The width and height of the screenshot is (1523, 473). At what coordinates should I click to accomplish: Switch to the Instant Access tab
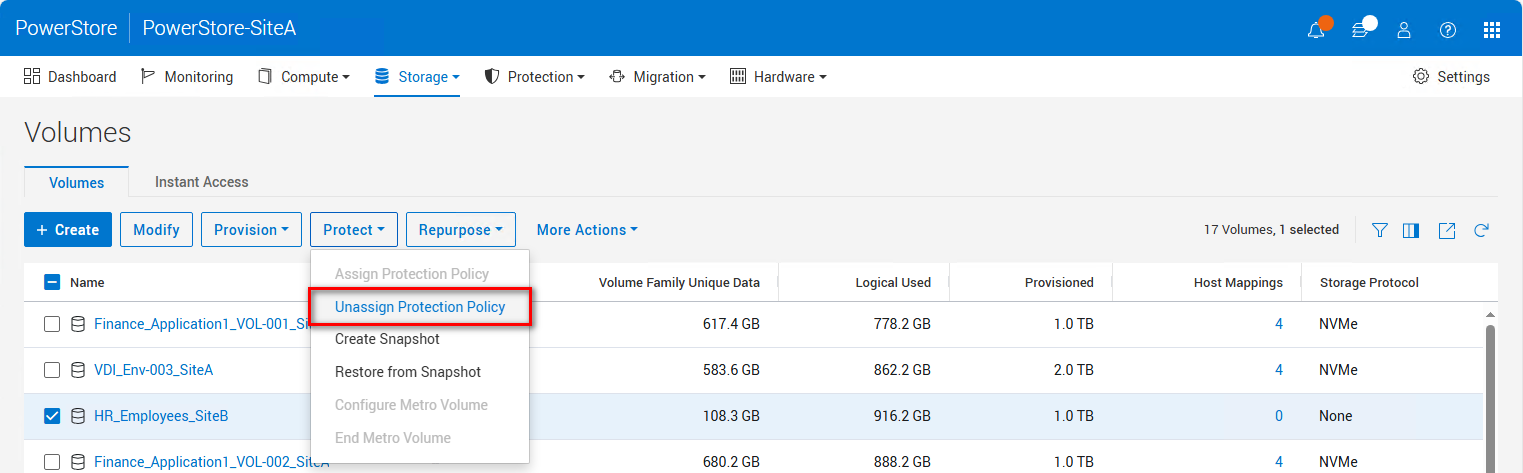(202, 182)
